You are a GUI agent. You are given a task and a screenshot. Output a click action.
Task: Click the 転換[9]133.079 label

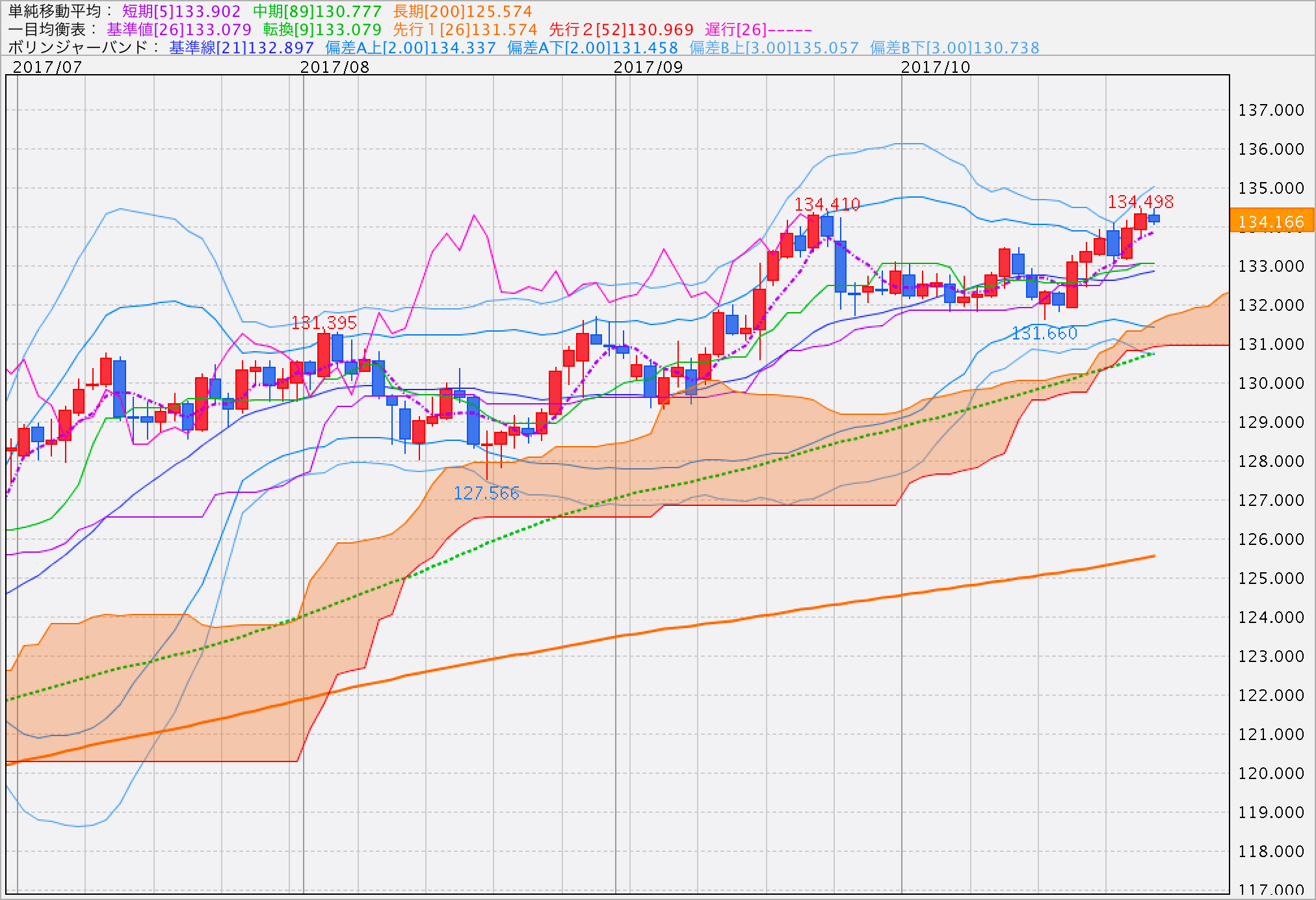tap(322, 29)
